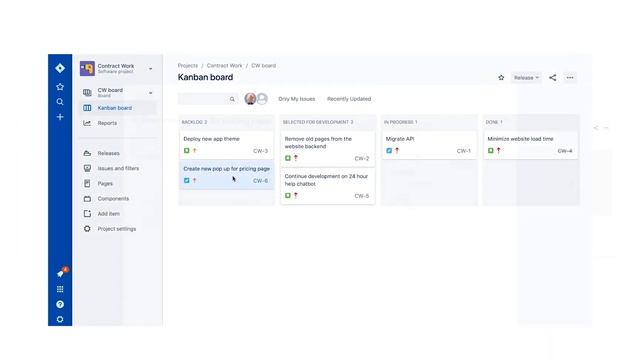Click the Projects breadcrumb link
This screenshot has width=640, height=360.
point(188,65)
